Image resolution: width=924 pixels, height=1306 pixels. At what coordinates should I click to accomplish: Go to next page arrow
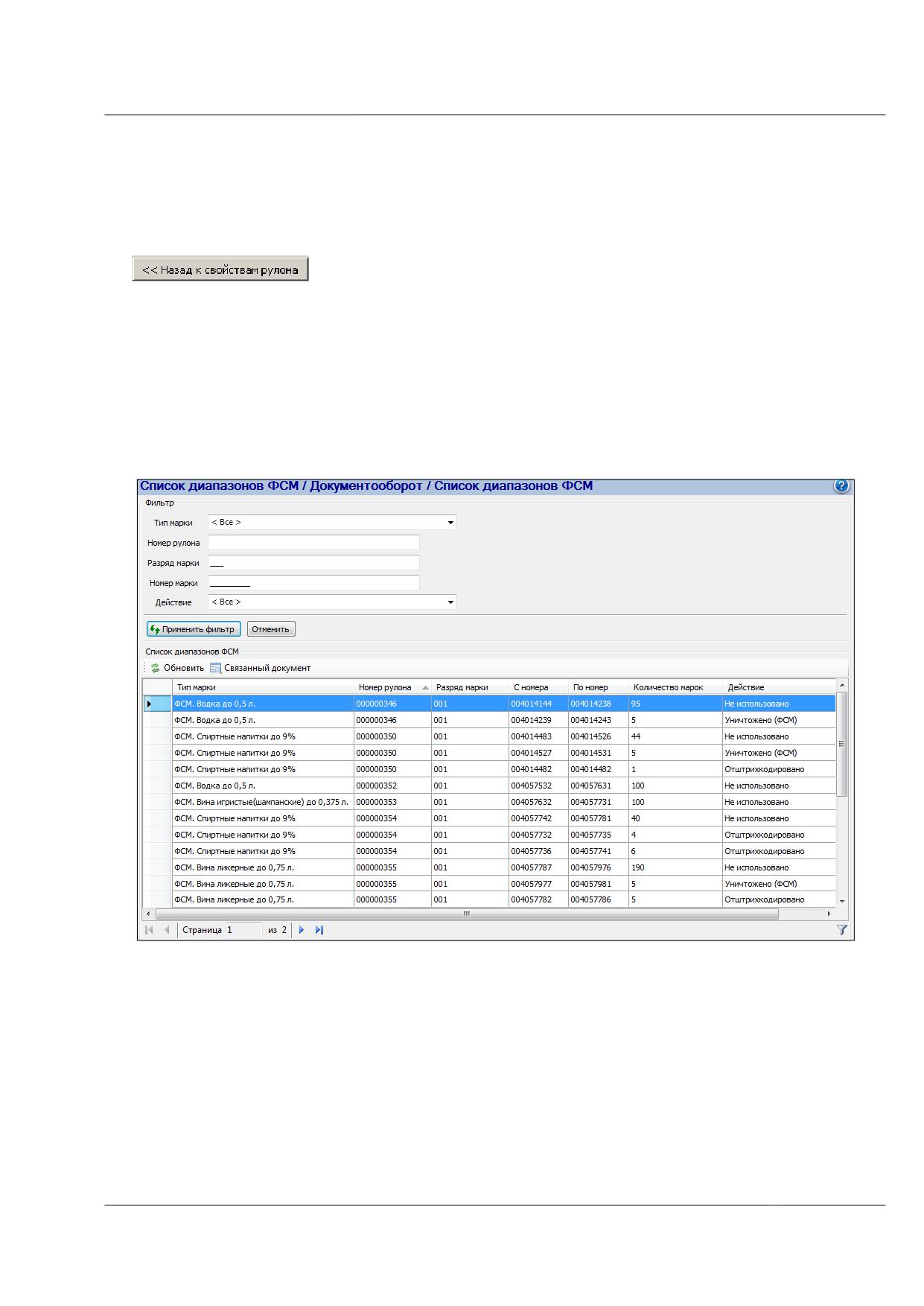[302, 929]
